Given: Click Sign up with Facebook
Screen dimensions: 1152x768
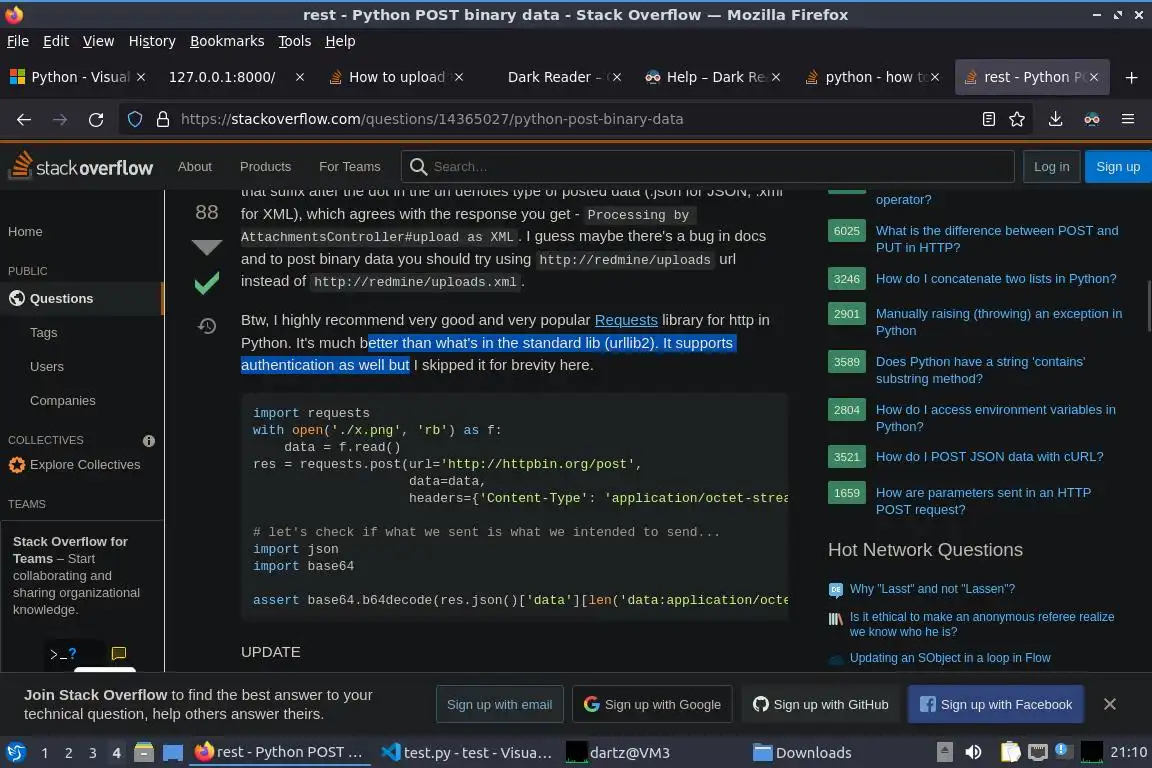Looking at the screenshot, I should (996, 704).
